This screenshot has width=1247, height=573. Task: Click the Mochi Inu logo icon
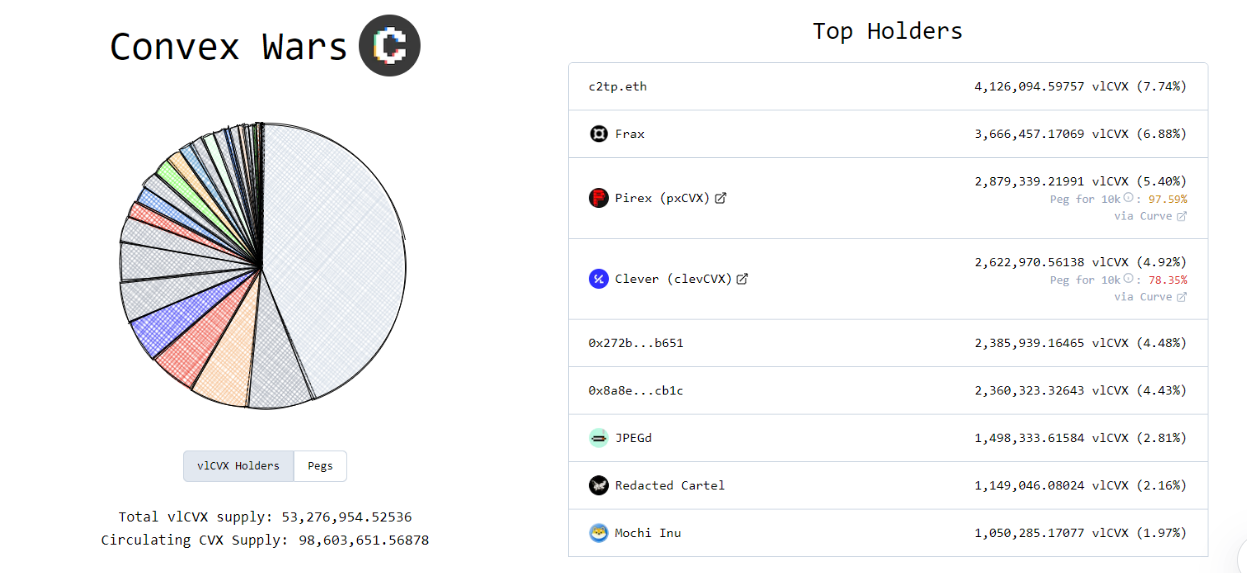[x=598, y=533]
